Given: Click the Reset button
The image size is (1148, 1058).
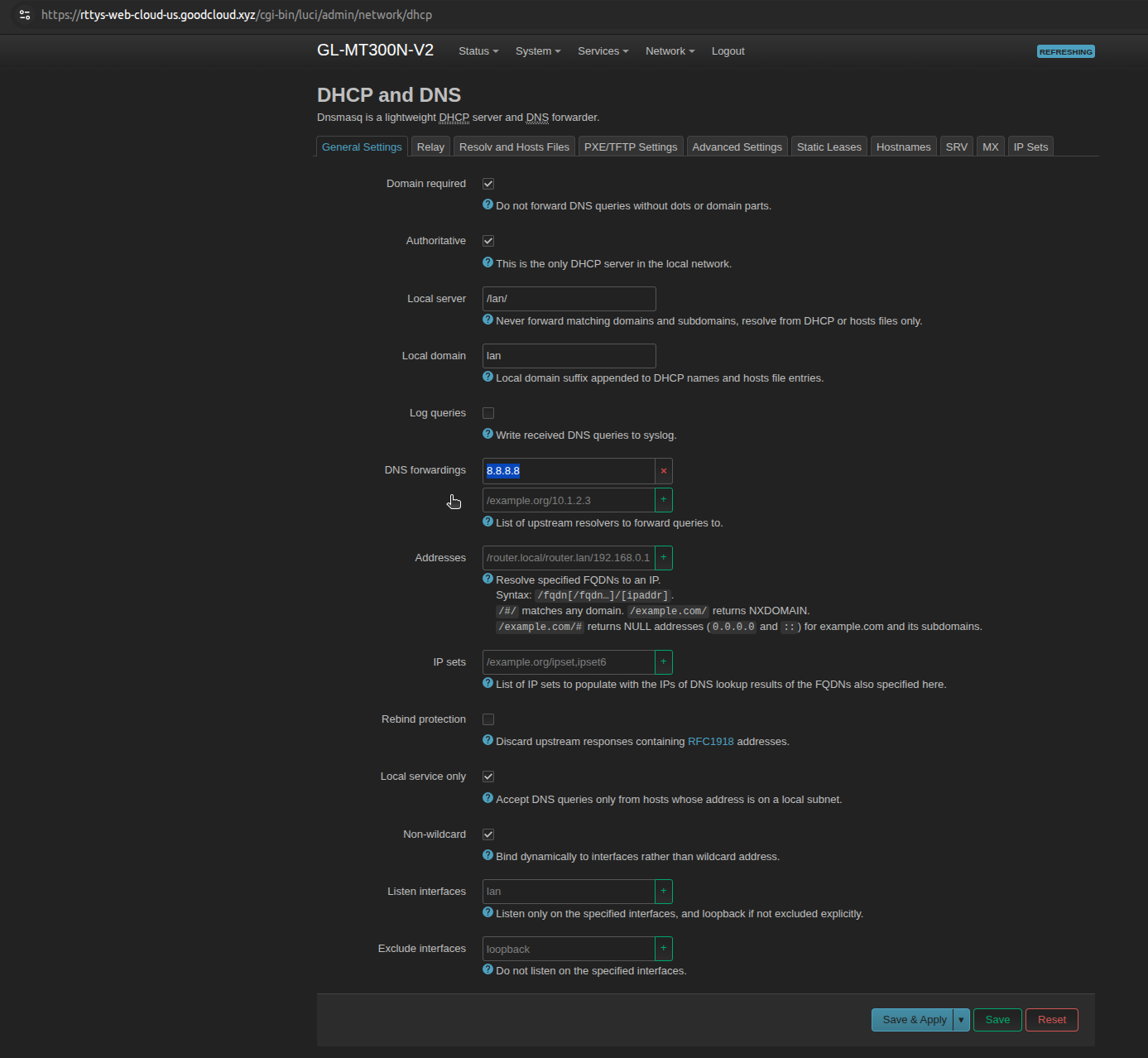Looking at the screenshot, I should (x=1051, y=1020).
